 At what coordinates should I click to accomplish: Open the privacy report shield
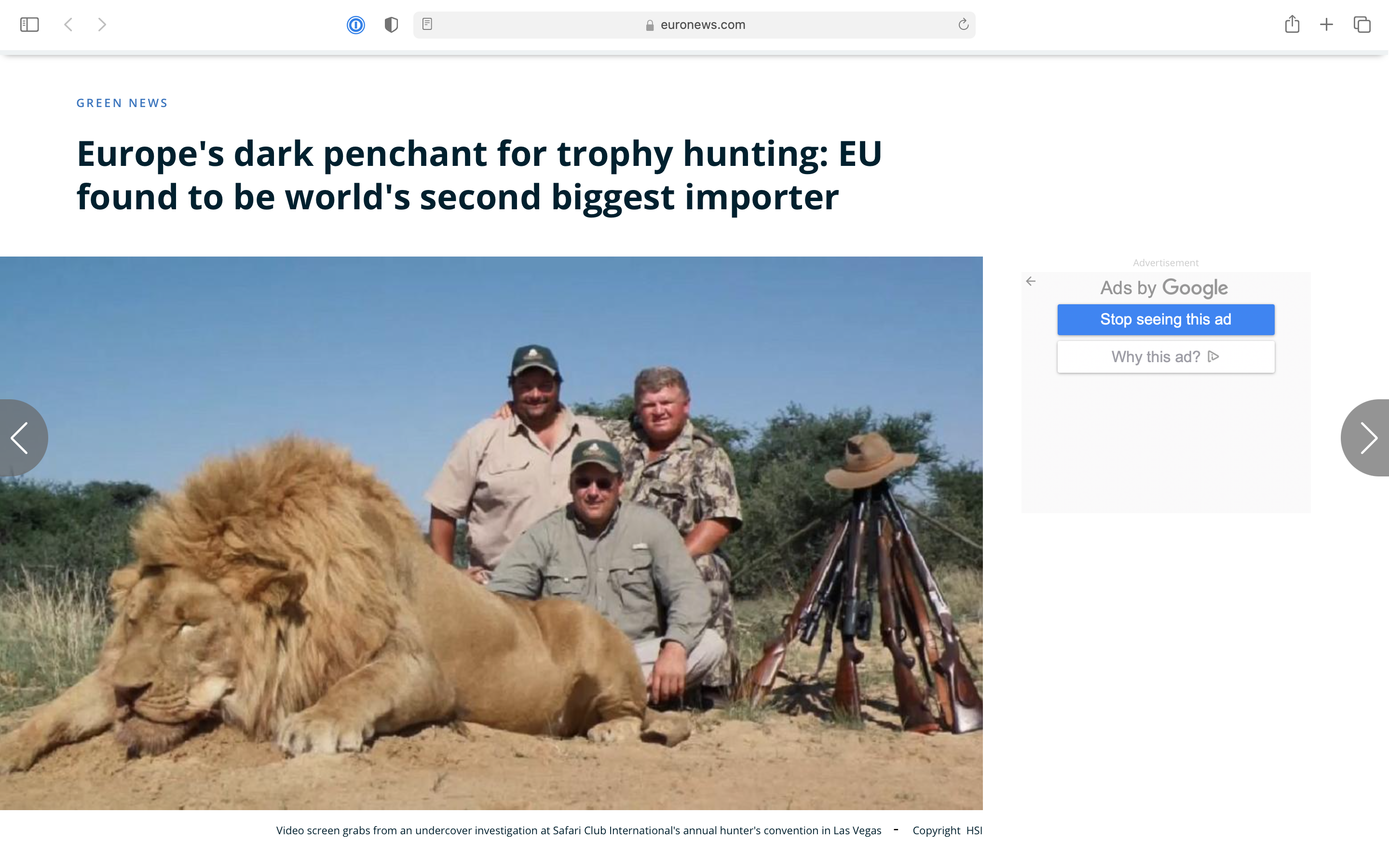pos(391,25)
